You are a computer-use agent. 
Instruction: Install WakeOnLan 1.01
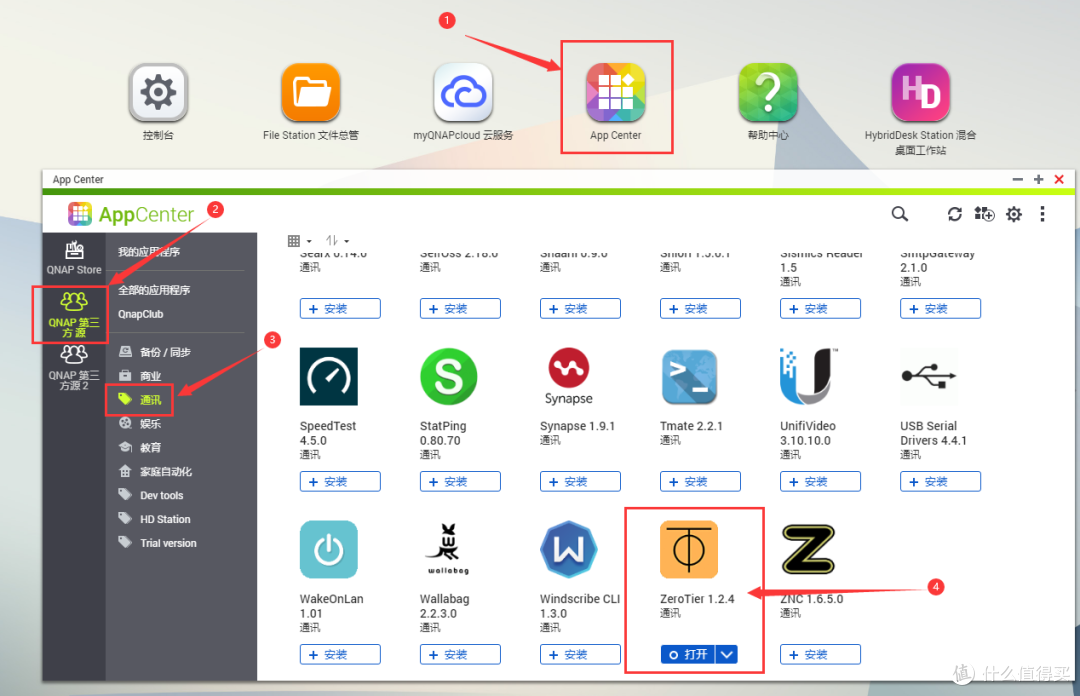(340, 655)
